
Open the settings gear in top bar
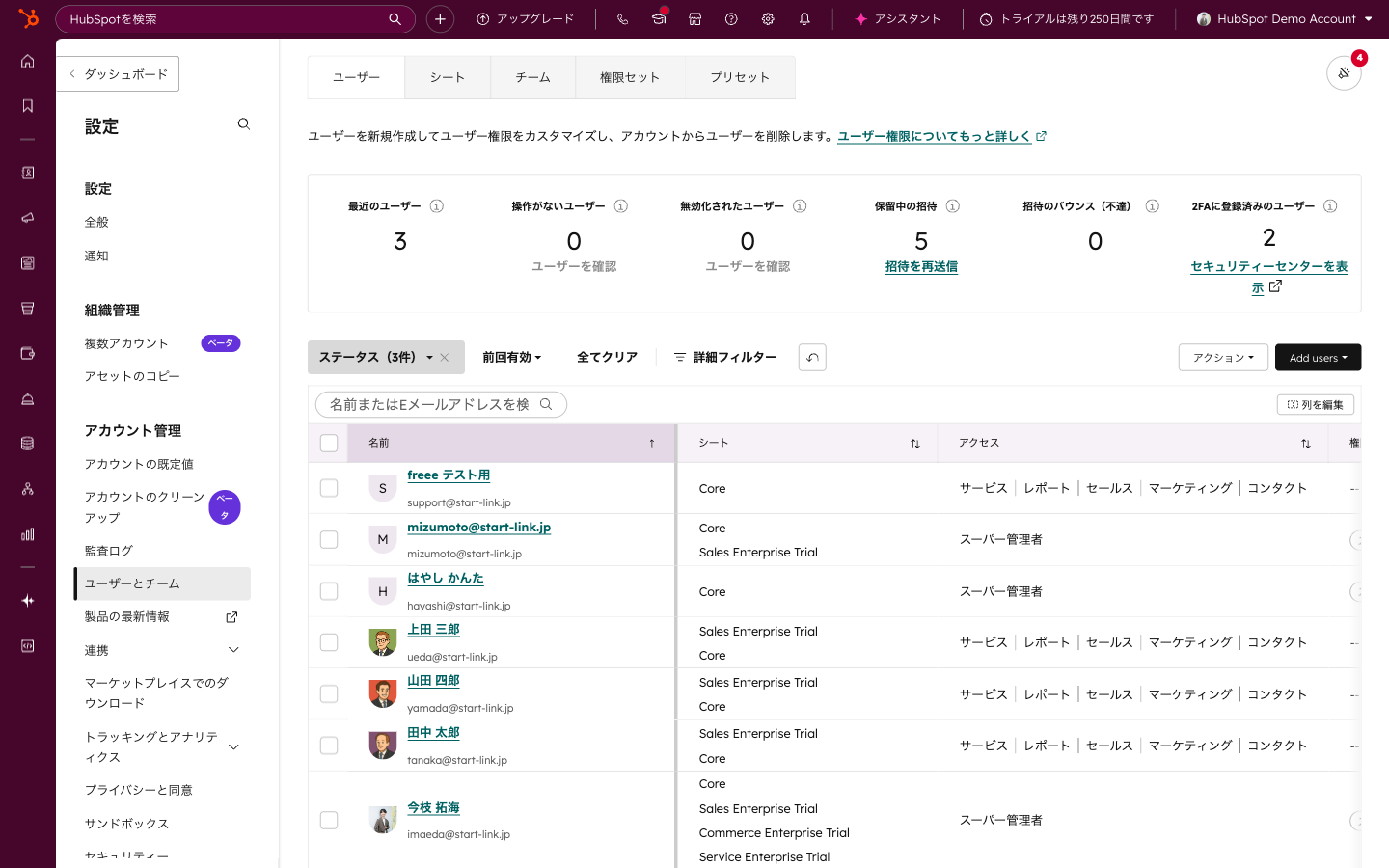click(x=768, y=19)
